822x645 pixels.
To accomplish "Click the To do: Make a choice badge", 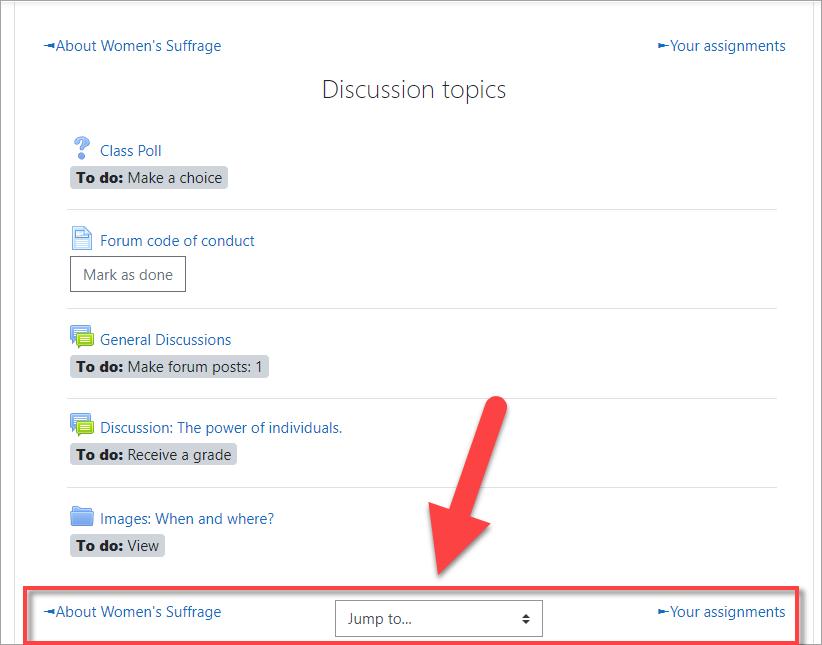I will click(149, 178).
